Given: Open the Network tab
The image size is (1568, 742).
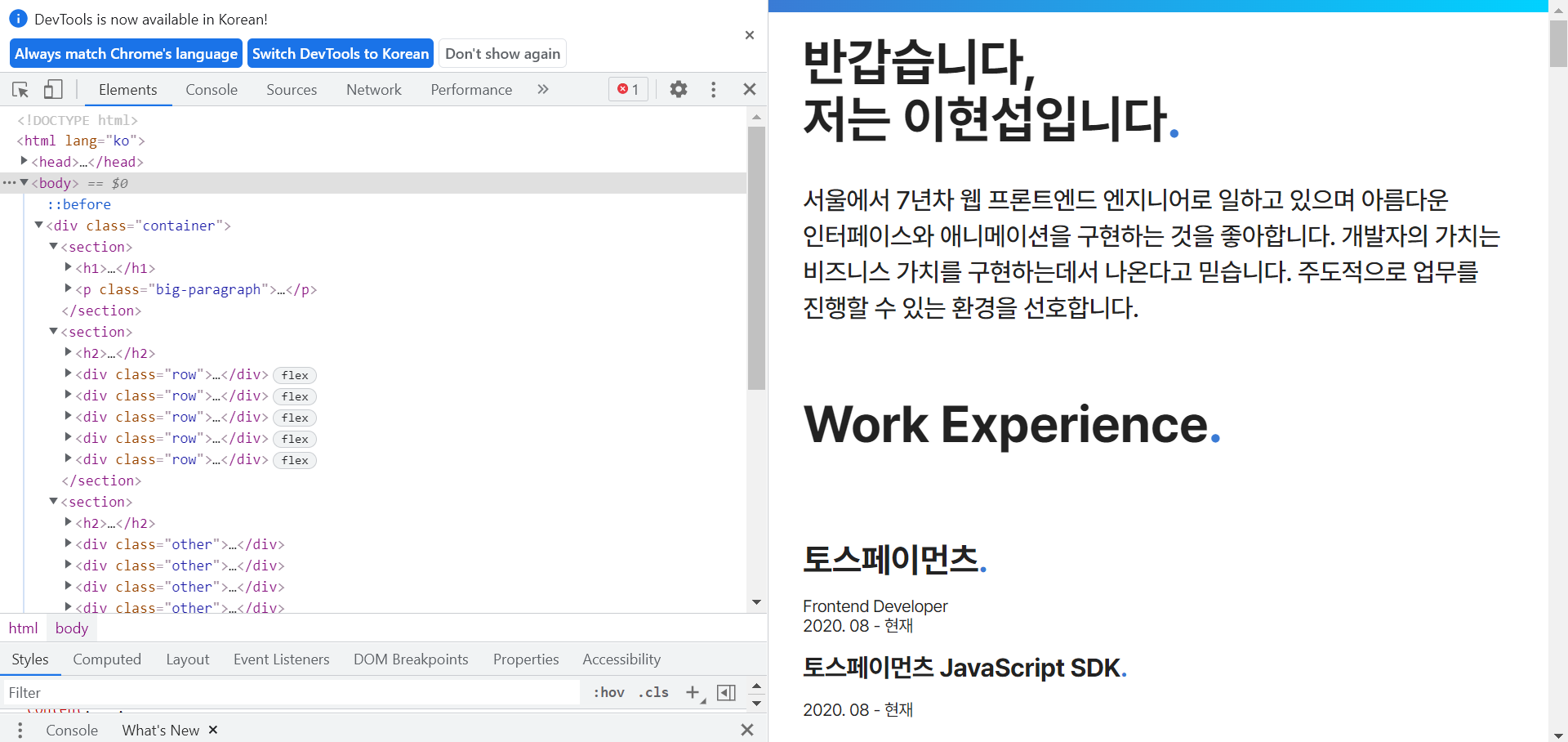Looking at the screenshot, I should pyautogui.click(x=374, y=90).
